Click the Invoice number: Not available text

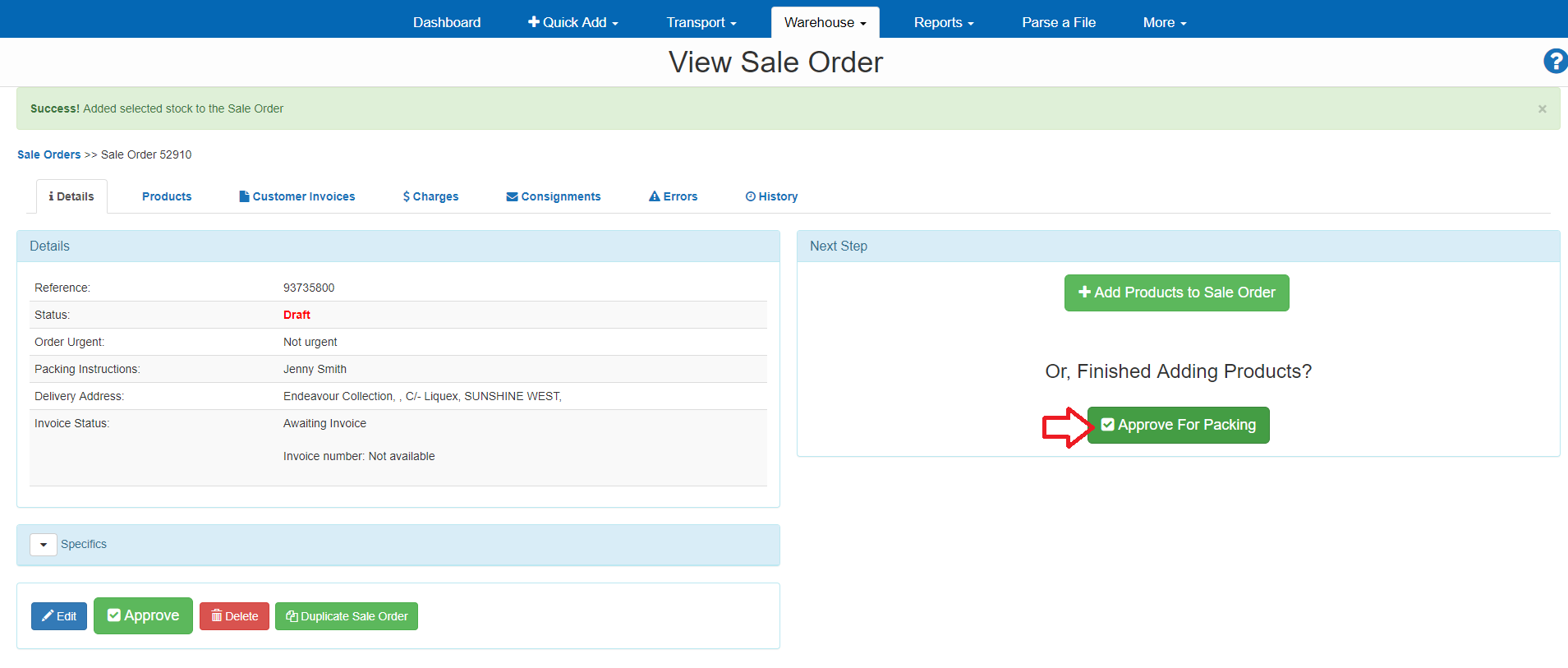[359, 456]
